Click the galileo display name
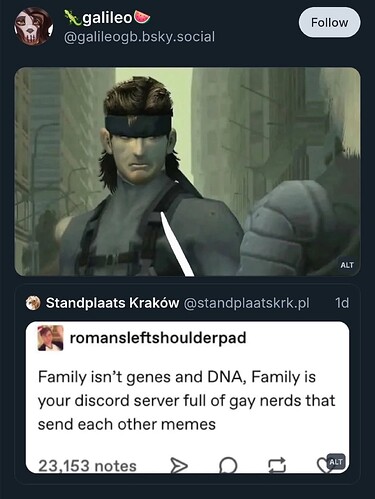 tap(107, 18)
